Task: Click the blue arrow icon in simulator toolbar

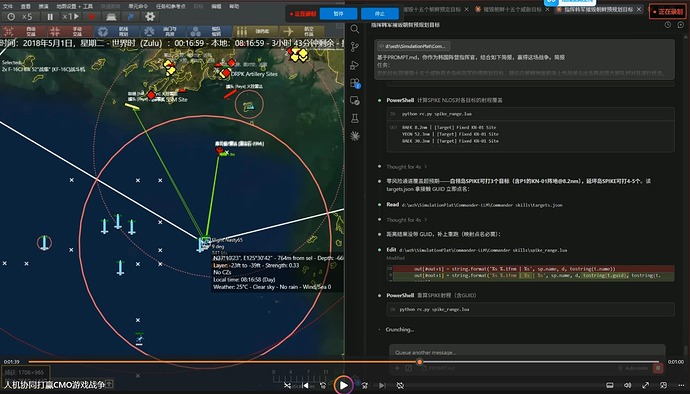Action: pos(131,17)
